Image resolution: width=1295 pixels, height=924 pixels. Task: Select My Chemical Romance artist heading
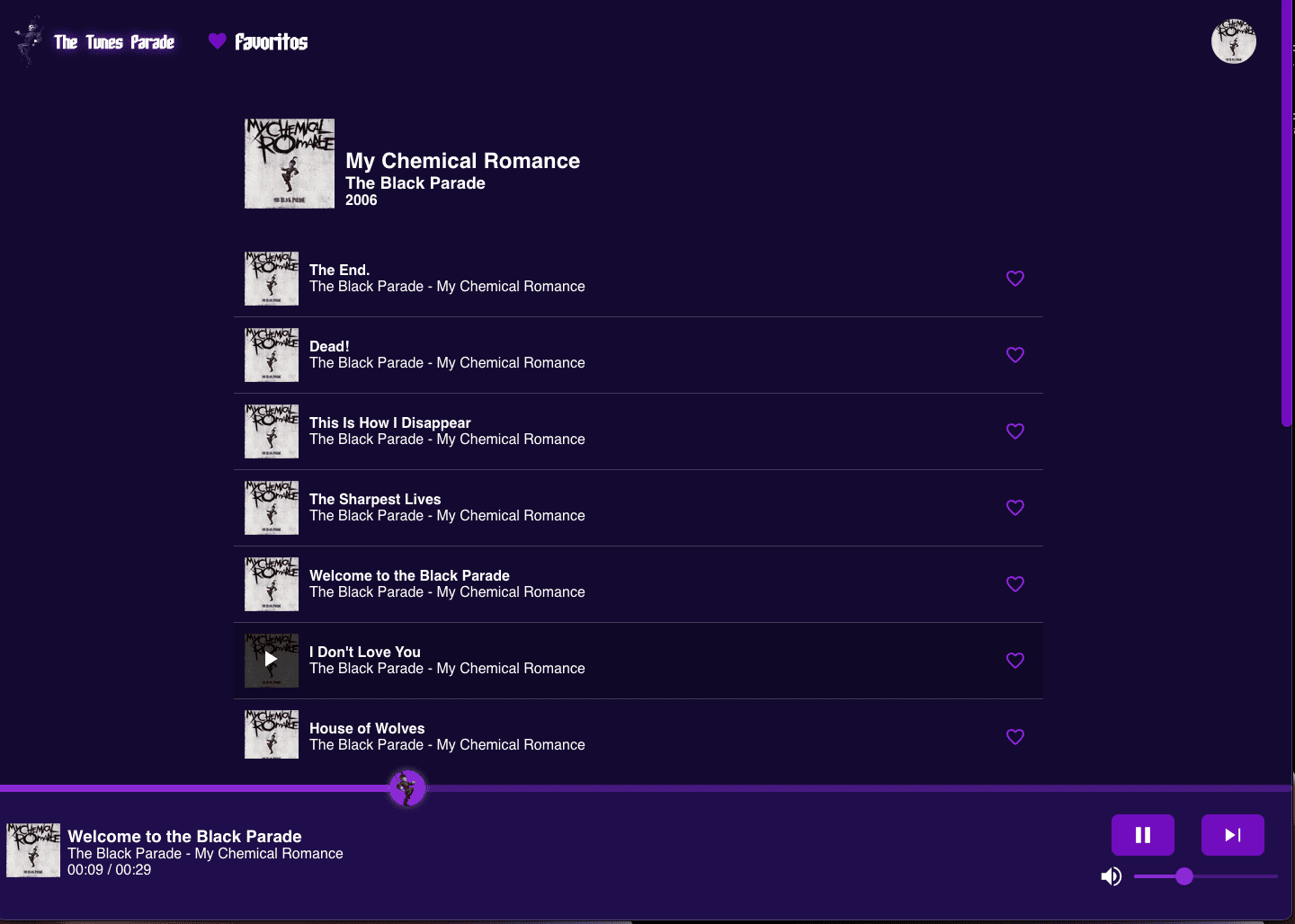[x=462, y=161]
